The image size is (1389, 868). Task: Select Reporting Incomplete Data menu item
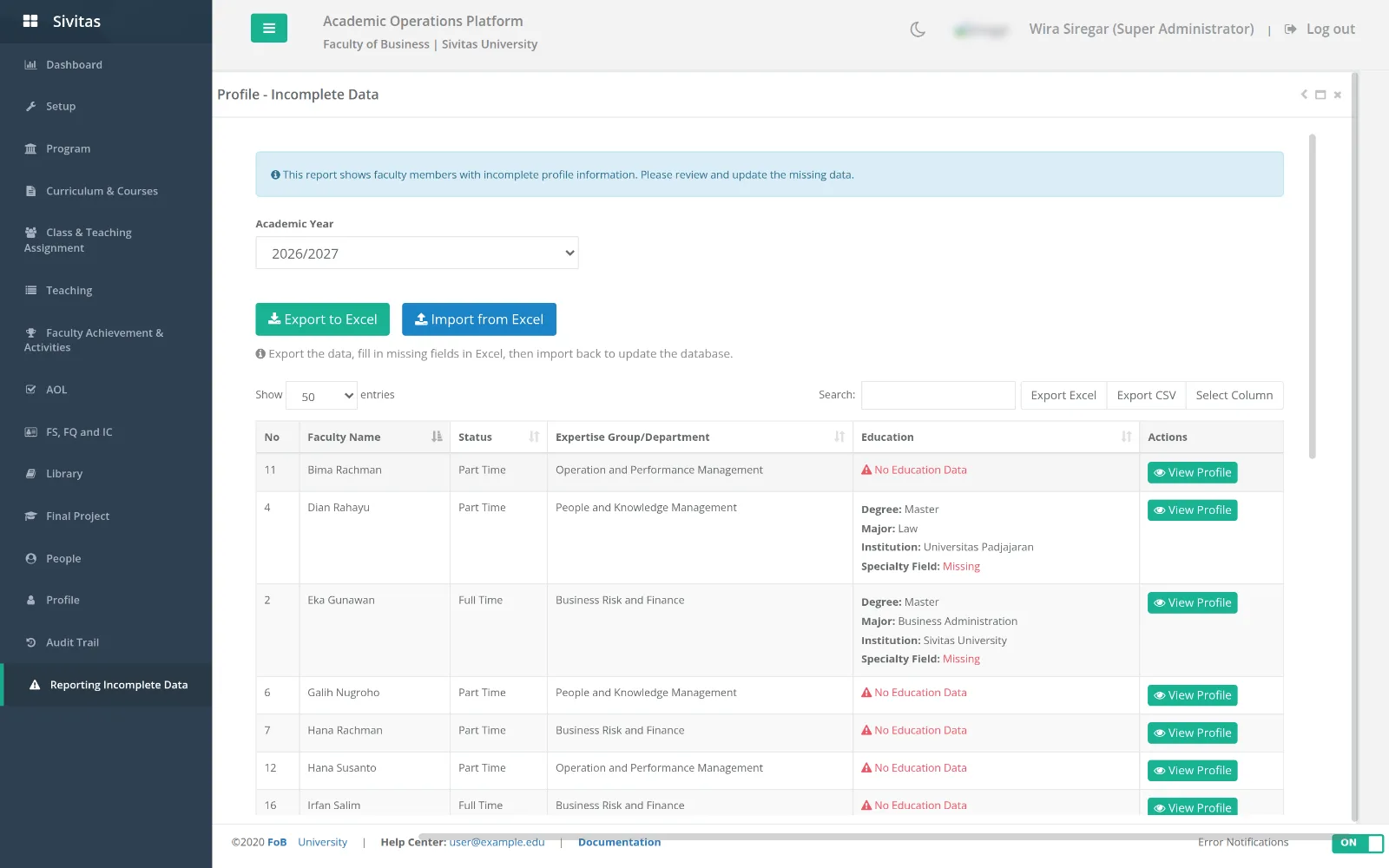click(x=106, y=685)
